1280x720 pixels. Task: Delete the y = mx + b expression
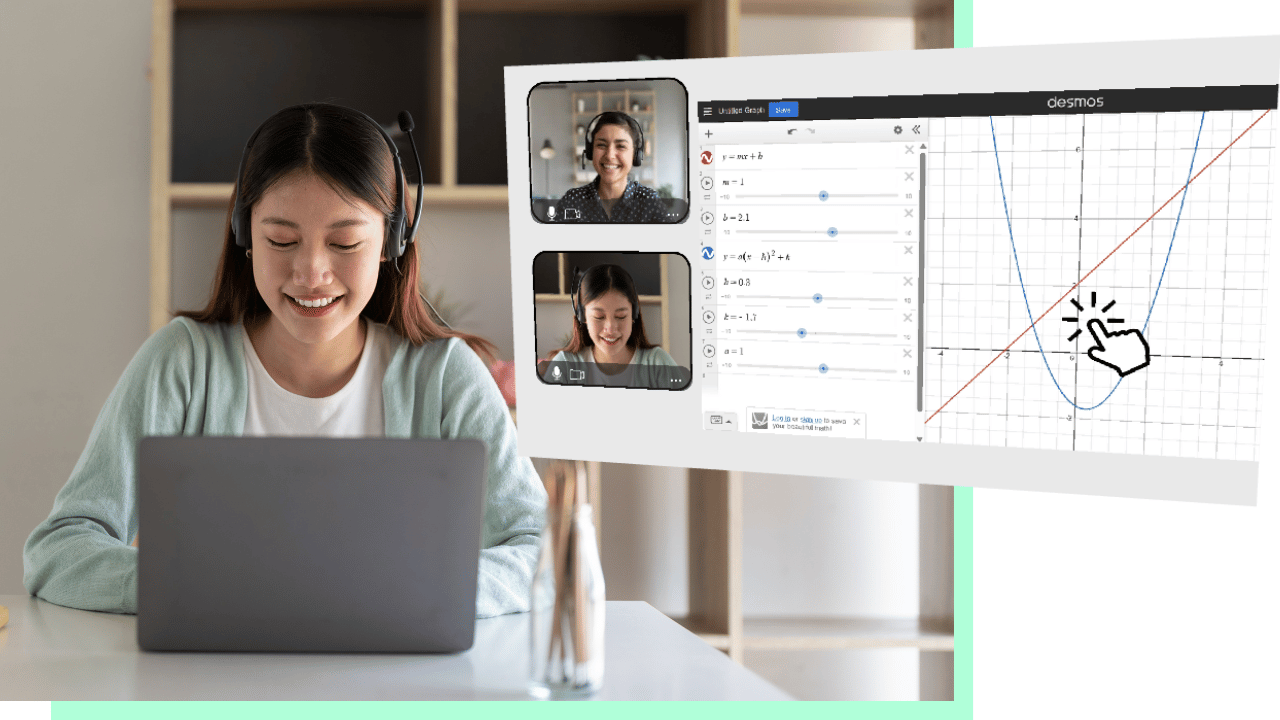click(x=909, y=150)
